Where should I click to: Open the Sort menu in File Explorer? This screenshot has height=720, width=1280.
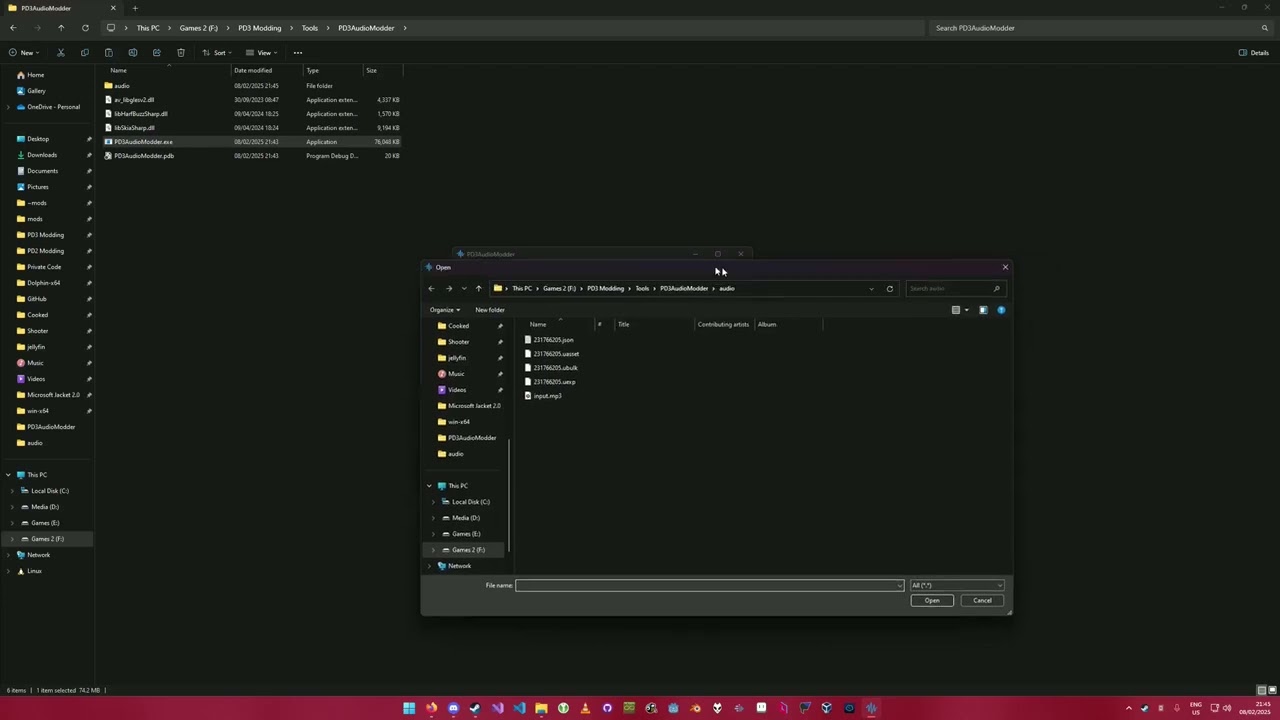tap(216, 53)
